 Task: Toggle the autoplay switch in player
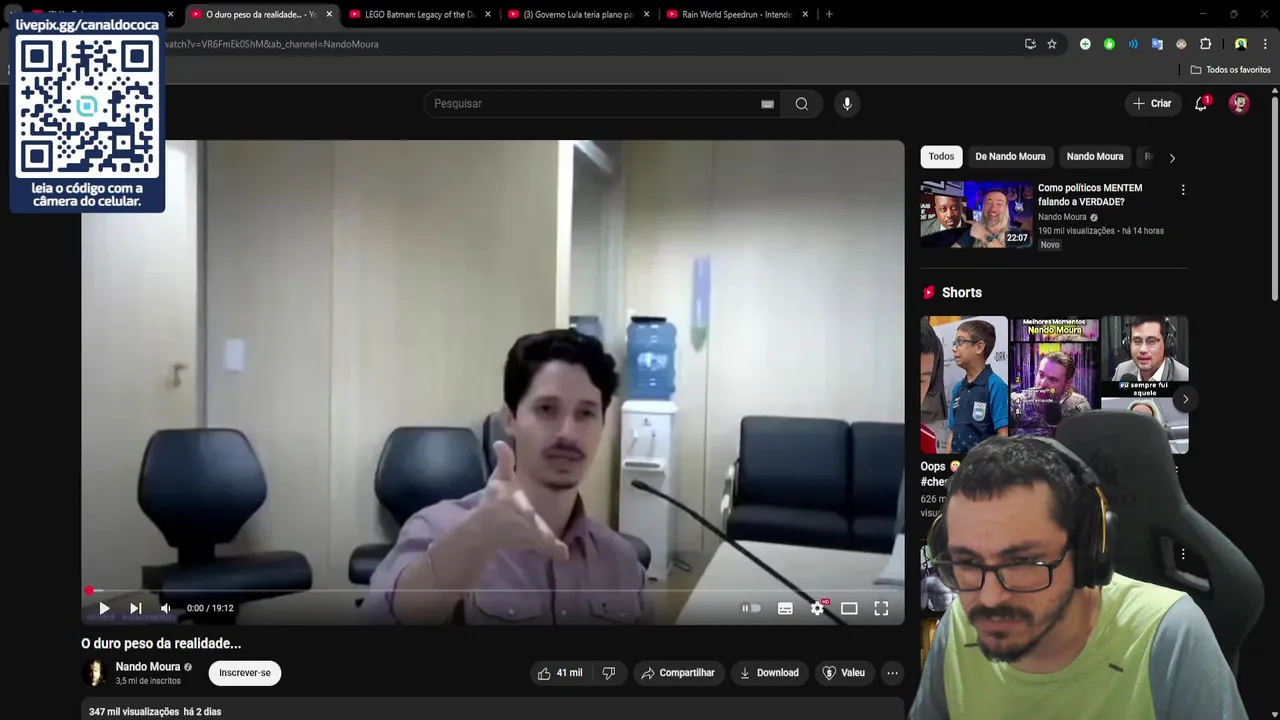(x=751, y=608)
